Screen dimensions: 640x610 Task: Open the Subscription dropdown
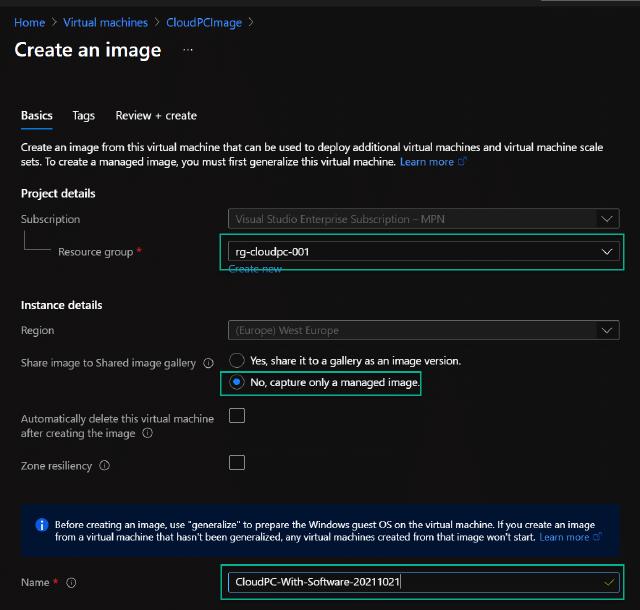tap(420, 219)
